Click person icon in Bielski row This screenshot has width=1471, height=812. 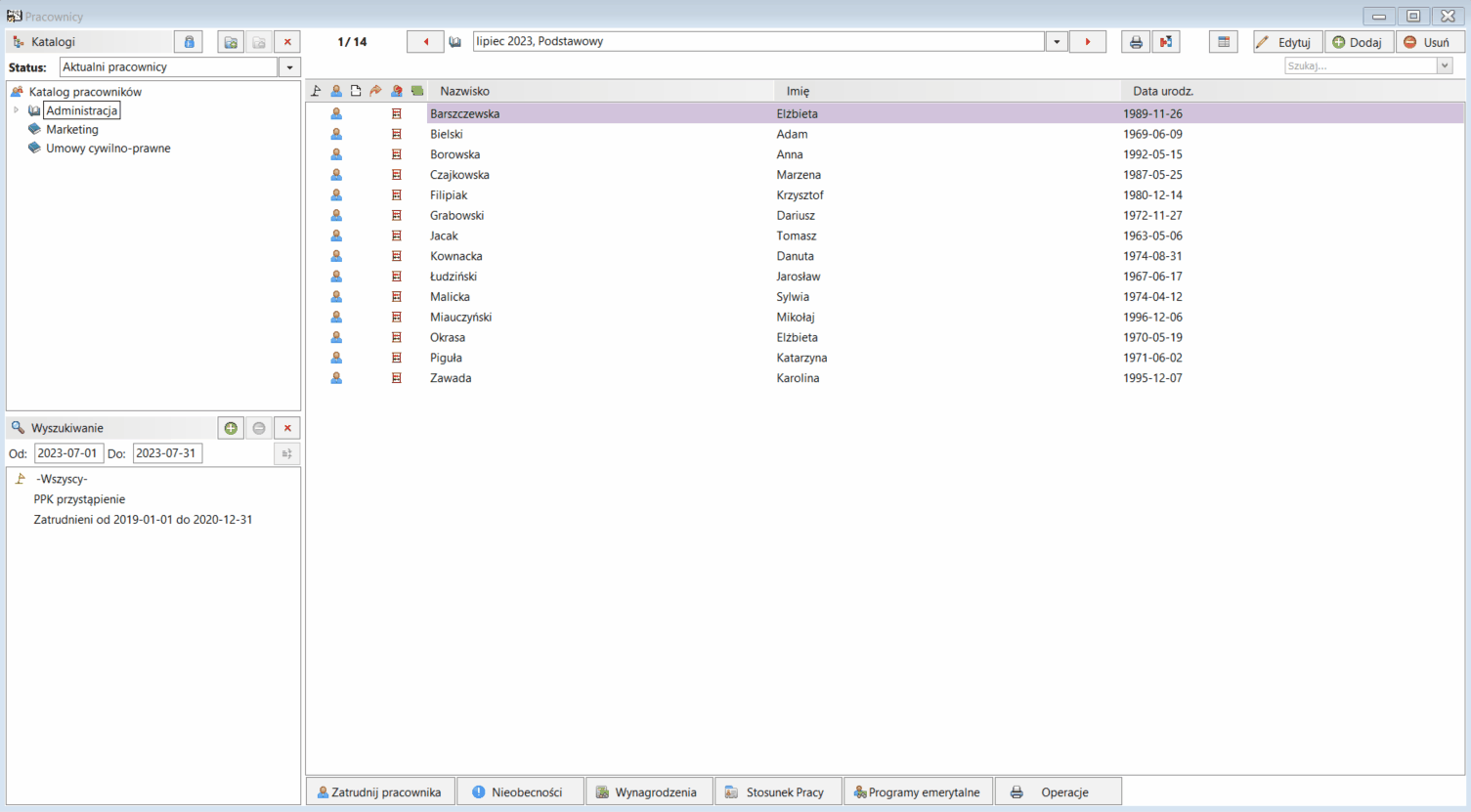tap(336, 134)
